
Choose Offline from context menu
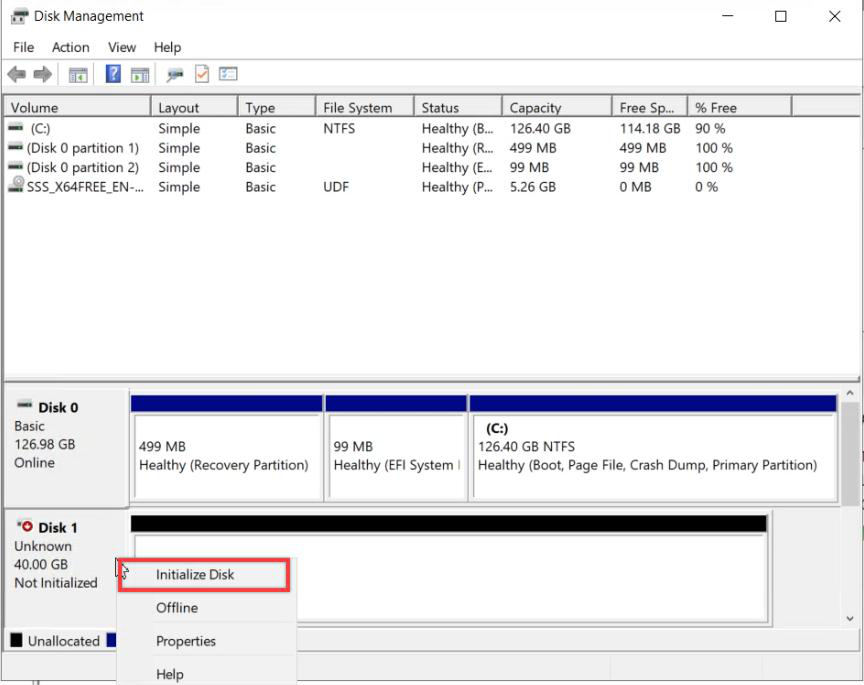[207, 608]
